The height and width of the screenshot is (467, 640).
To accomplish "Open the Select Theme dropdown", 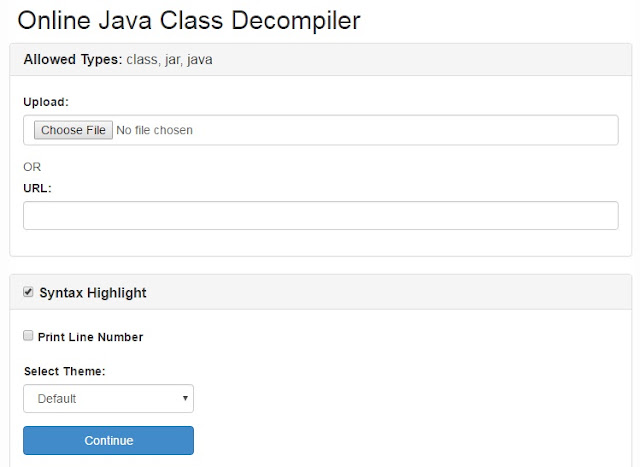I will [x=109, y=398].
